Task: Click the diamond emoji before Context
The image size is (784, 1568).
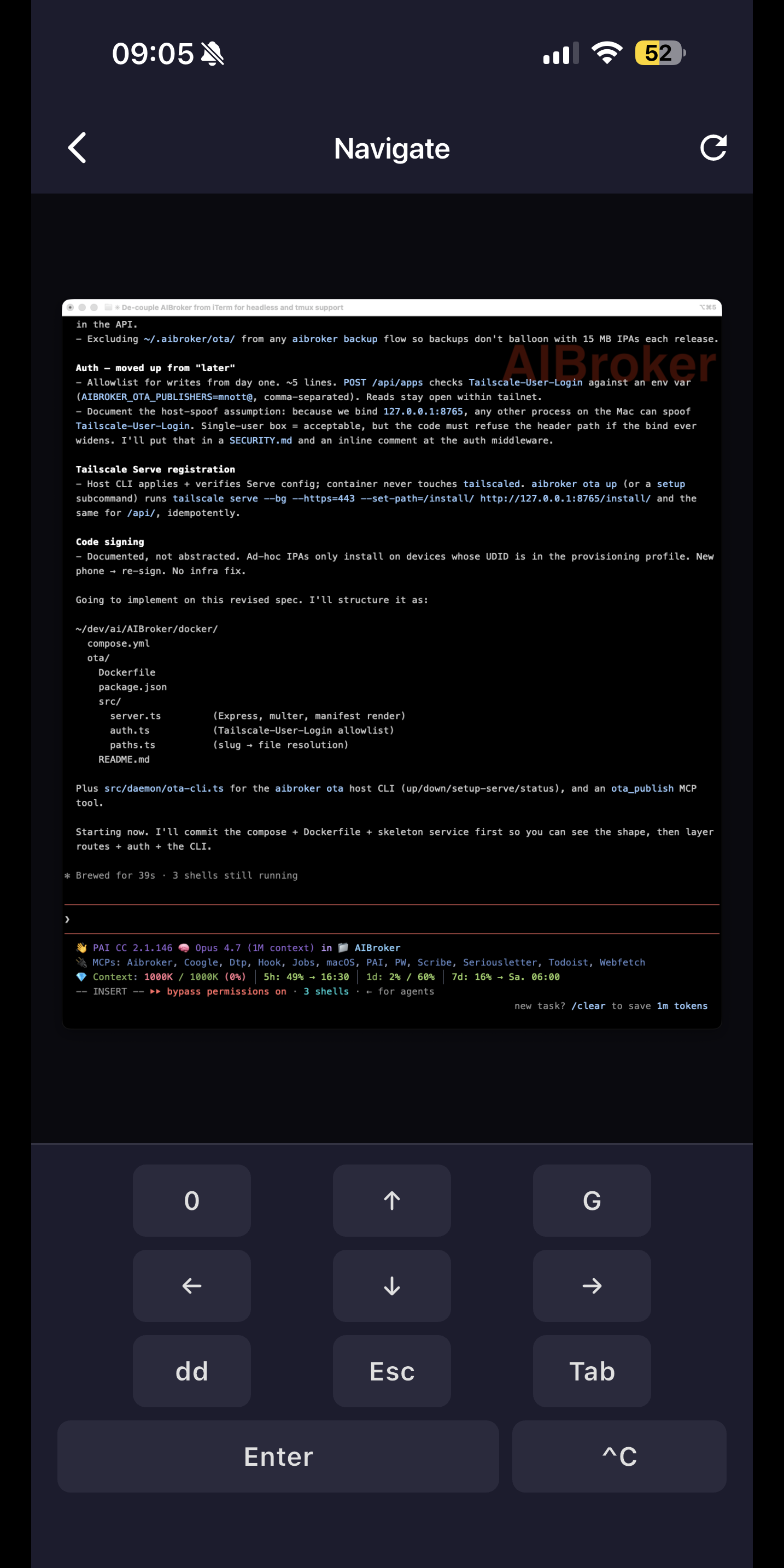Action: click(81, 977)
